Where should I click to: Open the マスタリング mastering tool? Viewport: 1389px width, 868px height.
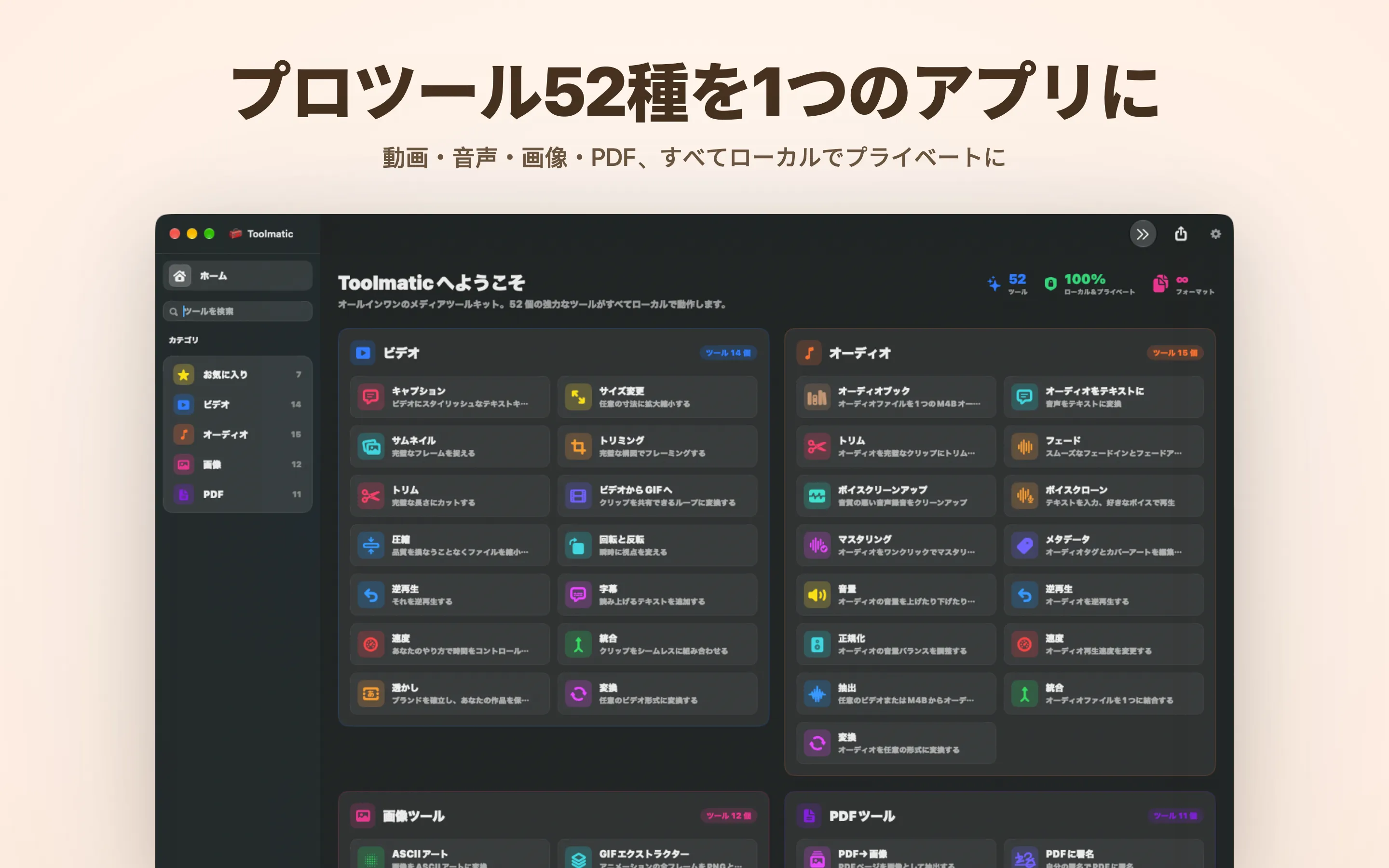(x=896, y=545)
